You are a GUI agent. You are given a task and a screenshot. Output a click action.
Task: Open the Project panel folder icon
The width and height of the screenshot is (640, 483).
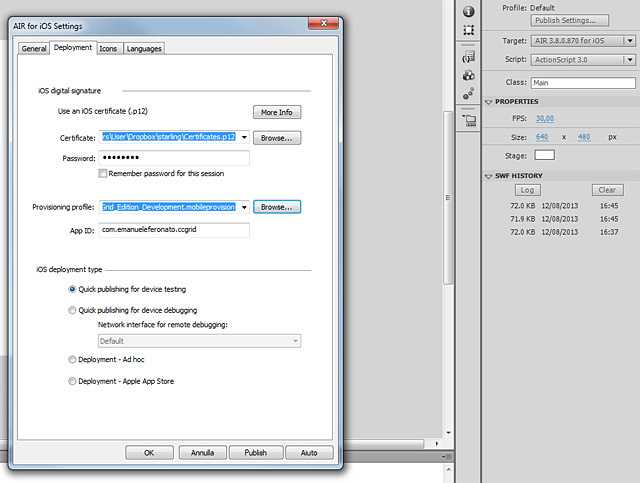click(x=468, y=119)
